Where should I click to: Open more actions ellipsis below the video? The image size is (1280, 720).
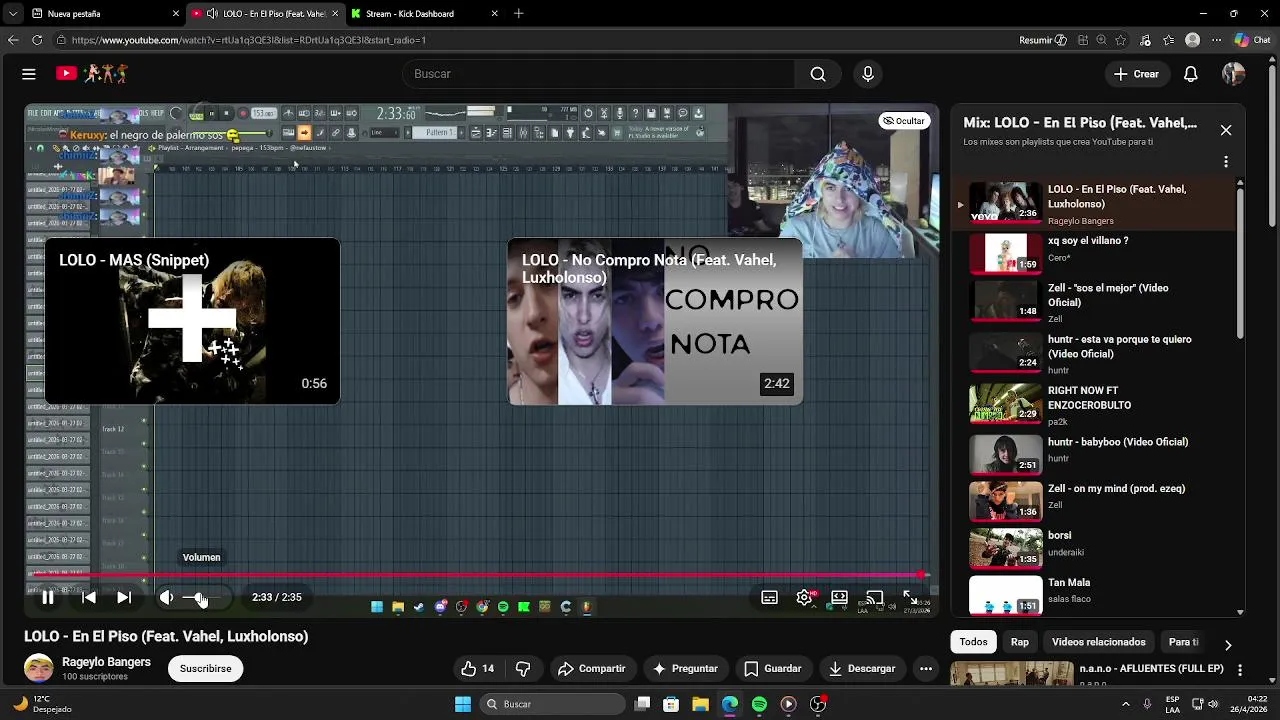(926, 669)
